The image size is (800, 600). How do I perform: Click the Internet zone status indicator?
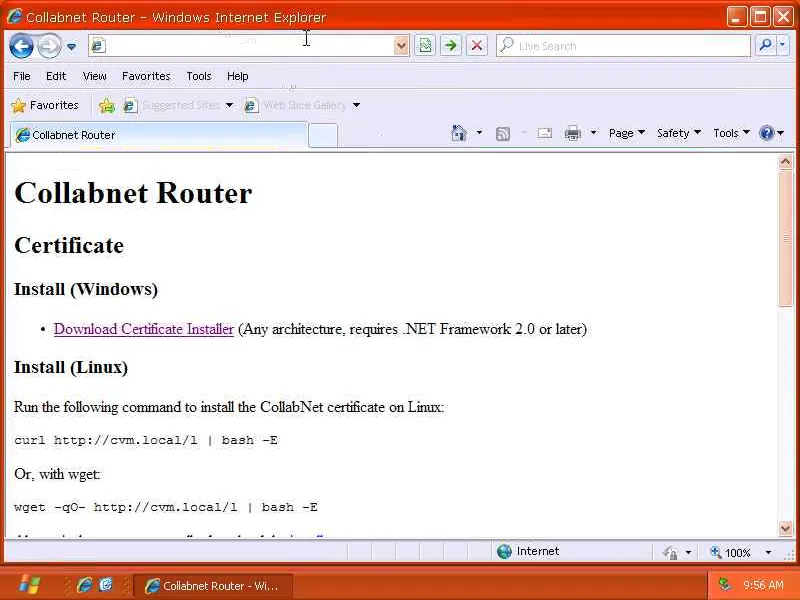point(528,551)
